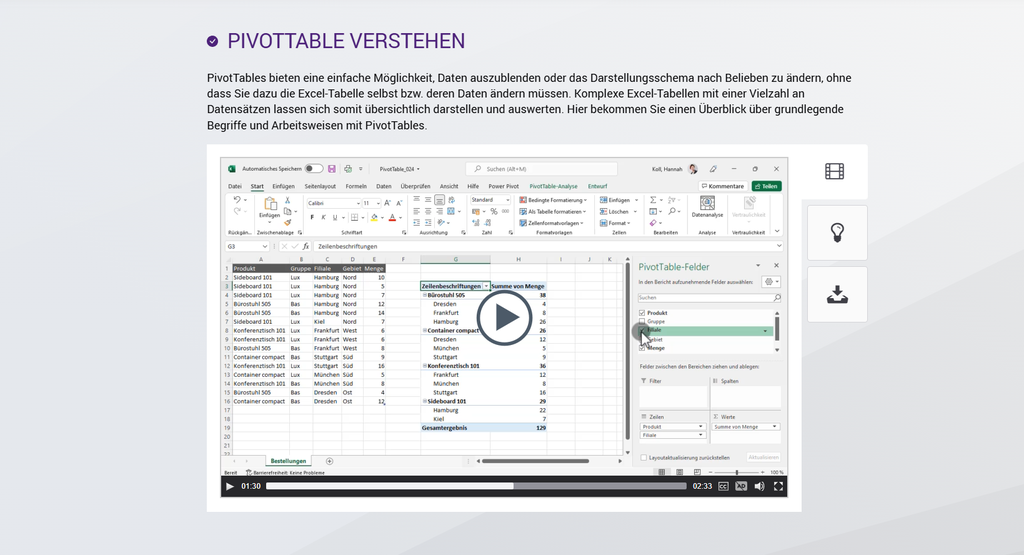Screen dimensions: 1024x555
Task: Click the scissors Cut icon
Action: (x=287, y=200)
